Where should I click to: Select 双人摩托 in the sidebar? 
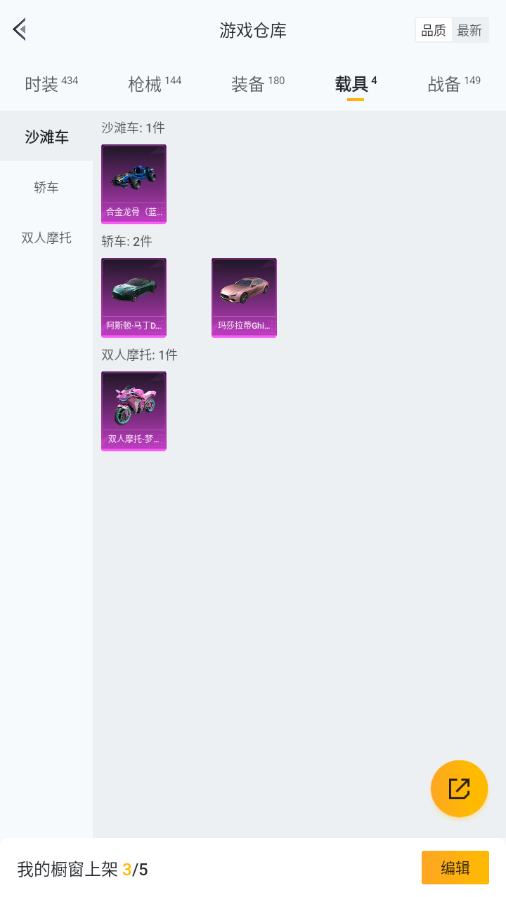[x=46, y=237]
